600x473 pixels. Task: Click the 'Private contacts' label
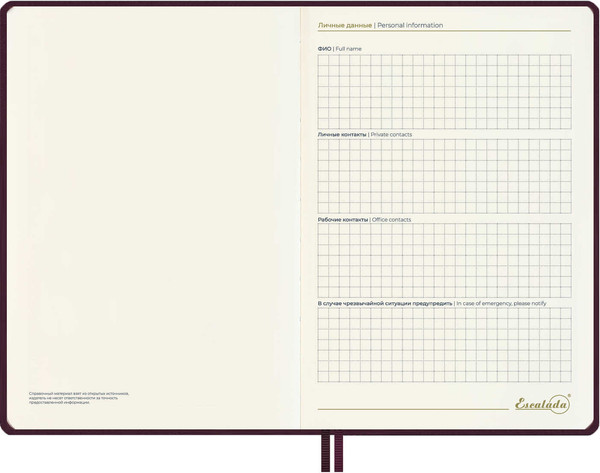click(x=391, y=134)
